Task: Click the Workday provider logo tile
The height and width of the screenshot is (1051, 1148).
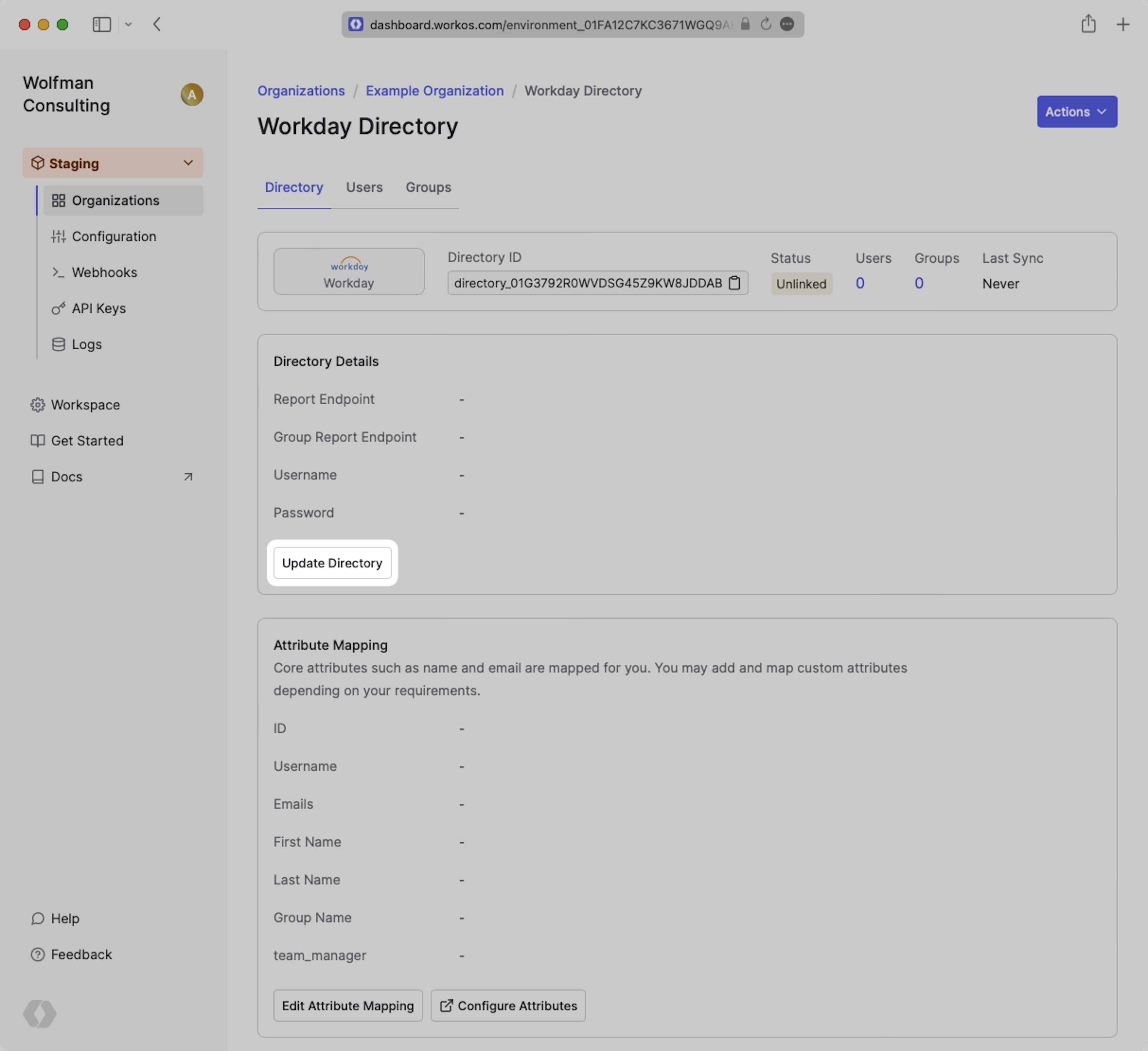Action: pyautogui.click(x=349, y=272)
